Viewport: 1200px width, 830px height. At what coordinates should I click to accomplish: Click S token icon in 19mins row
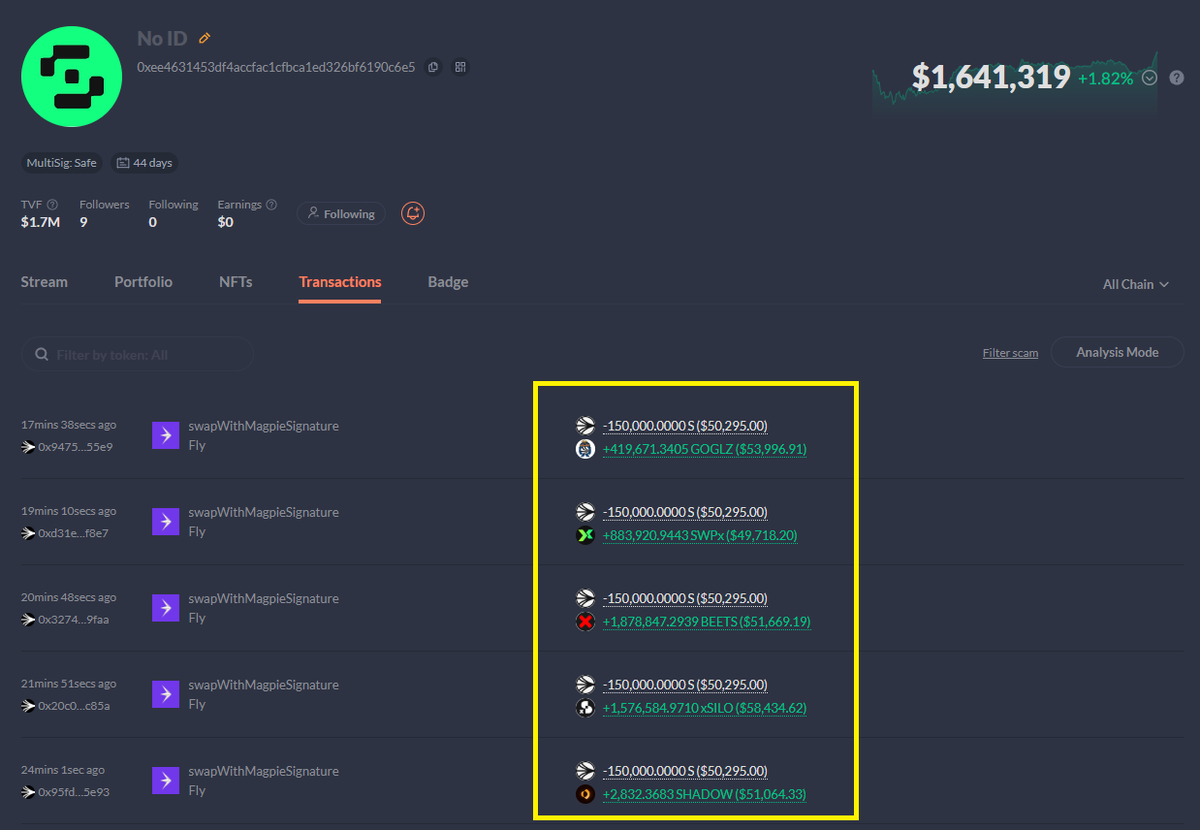click(586, 512)
